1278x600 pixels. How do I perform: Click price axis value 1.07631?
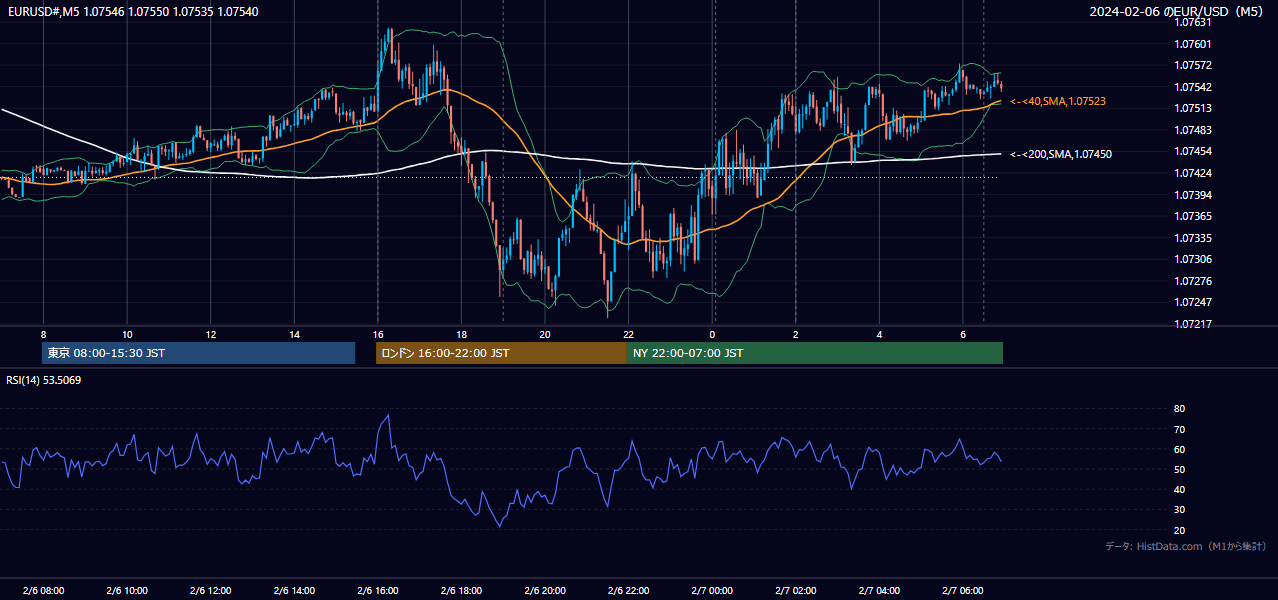point(1193,22)
